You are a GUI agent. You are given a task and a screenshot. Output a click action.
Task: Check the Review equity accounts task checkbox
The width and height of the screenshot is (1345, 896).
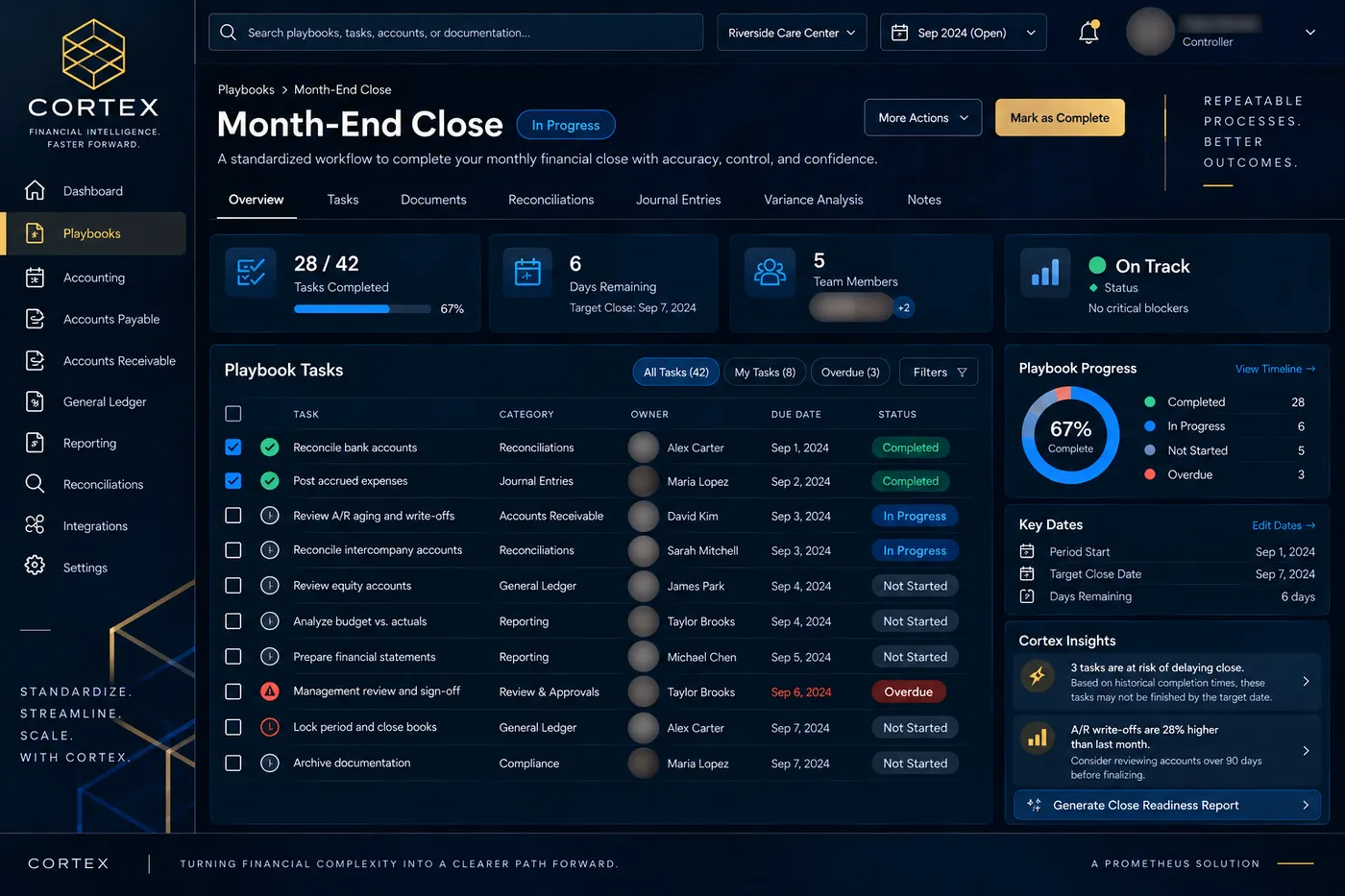pos(232,586)
